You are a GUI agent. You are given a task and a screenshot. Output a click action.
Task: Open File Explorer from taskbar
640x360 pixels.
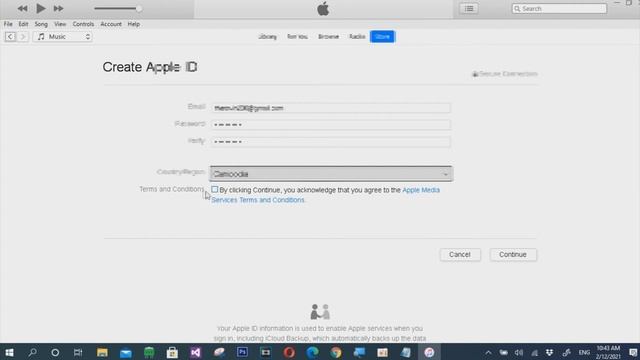click(102, 352)
